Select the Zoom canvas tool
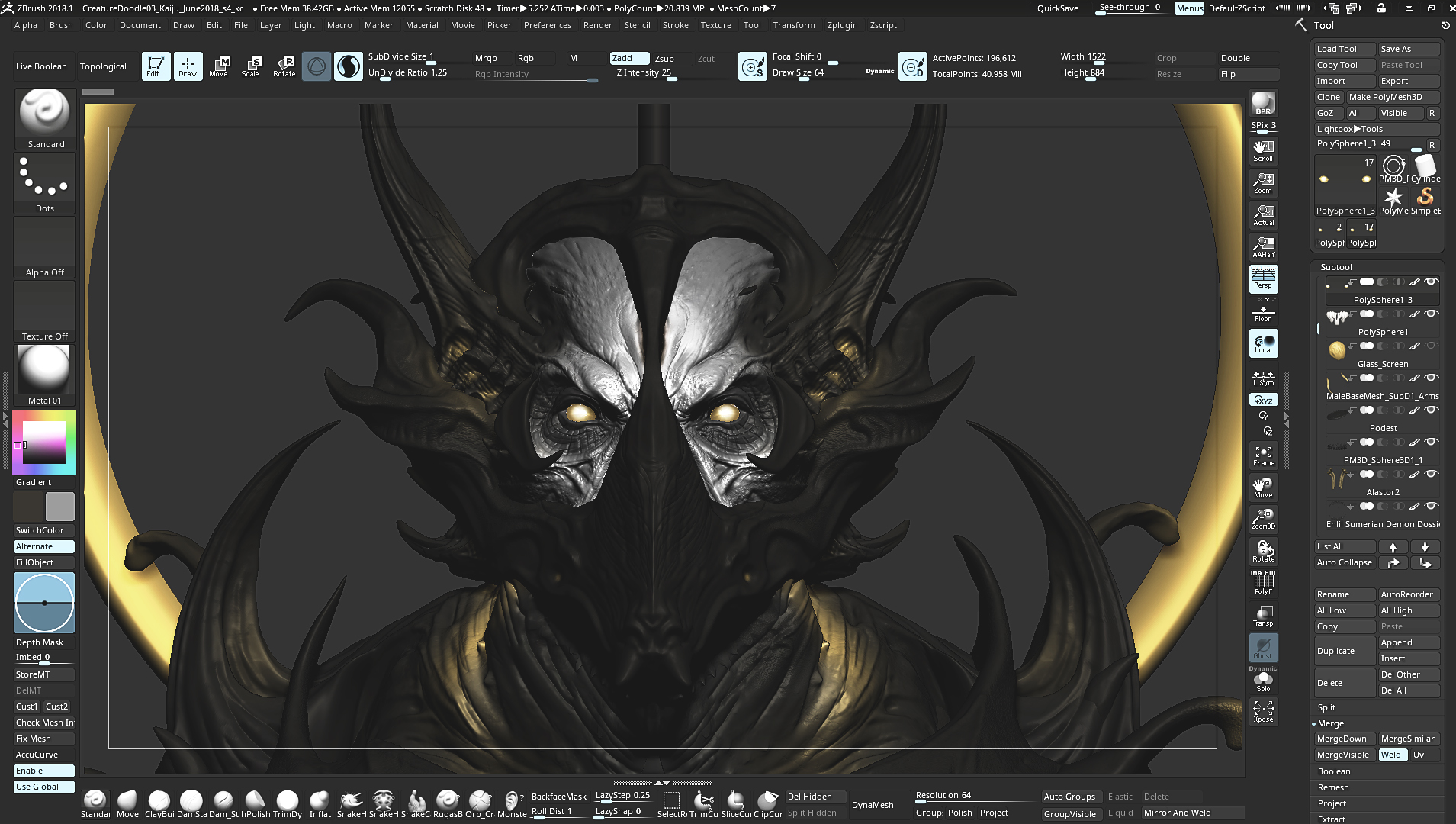1456x824 pixels. (1263, 182)
